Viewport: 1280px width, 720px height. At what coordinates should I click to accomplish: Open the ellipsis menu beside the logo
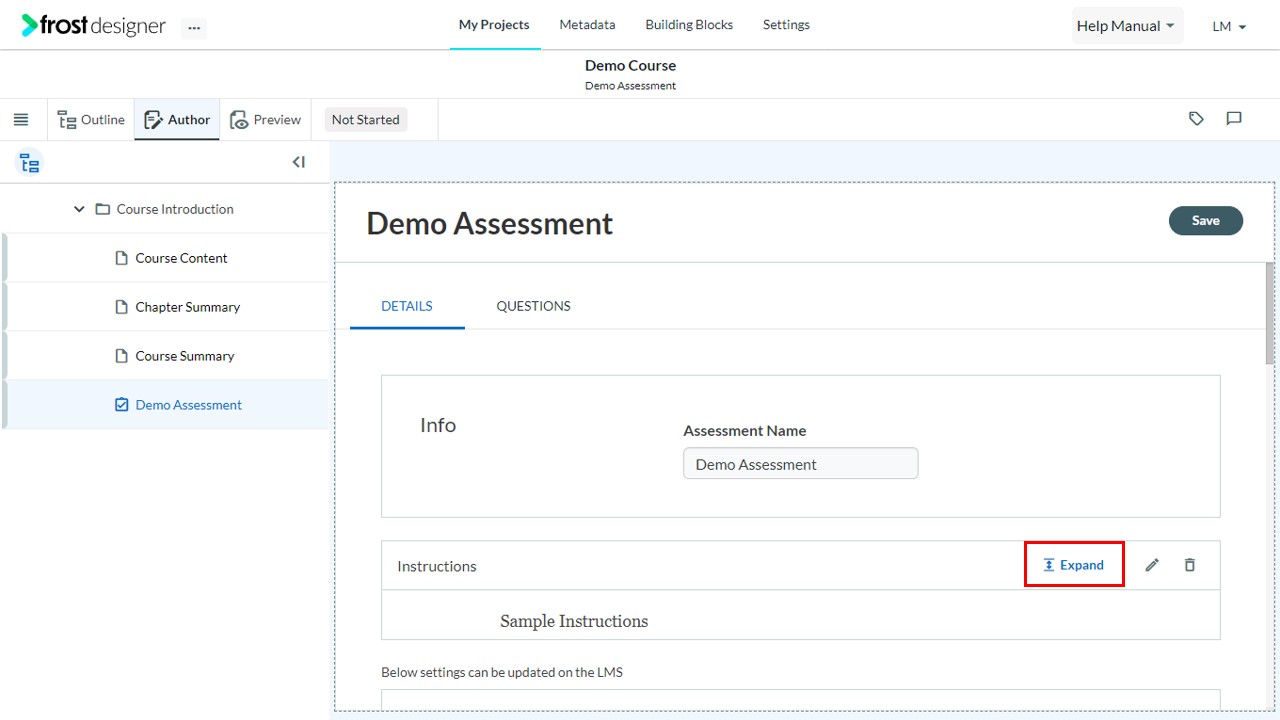pos(194,28)
